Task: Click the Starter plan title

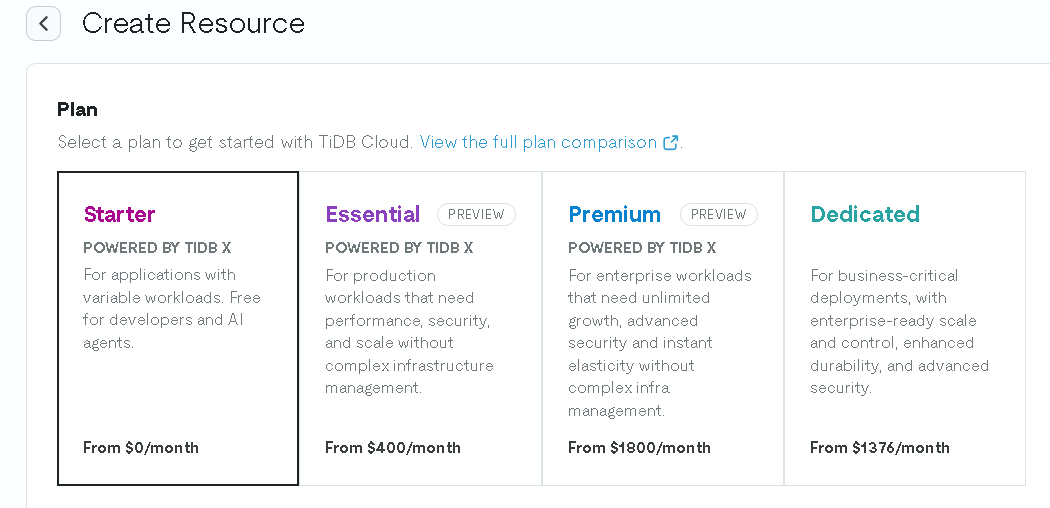Action: click(x=119, y=214)
